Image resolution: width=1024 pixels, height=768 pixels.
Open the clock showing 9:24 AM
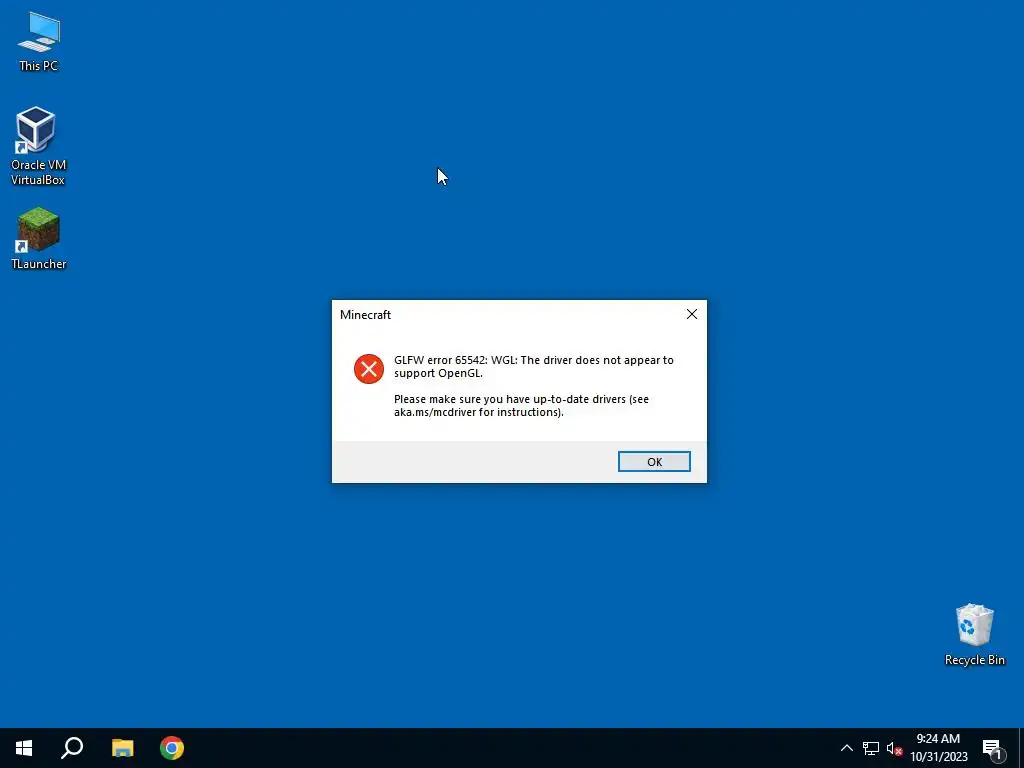[938, 748]
